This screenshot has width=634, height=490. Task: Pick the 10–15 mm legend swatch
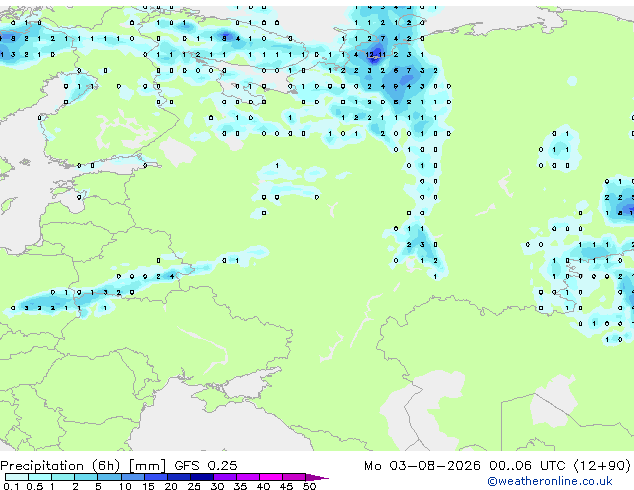(x=132, y=477)
